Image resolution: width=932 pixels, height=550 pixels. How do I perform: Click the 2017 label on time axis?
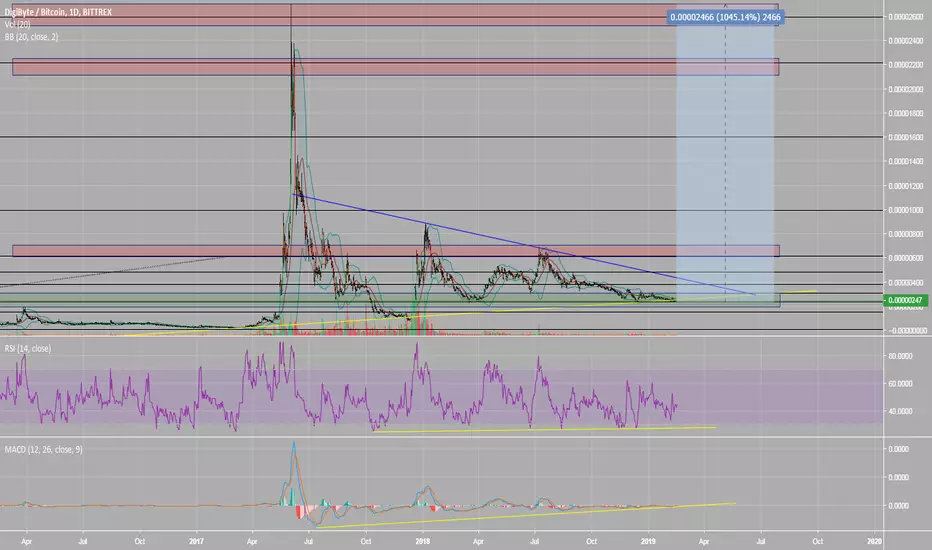coord(196,541)
